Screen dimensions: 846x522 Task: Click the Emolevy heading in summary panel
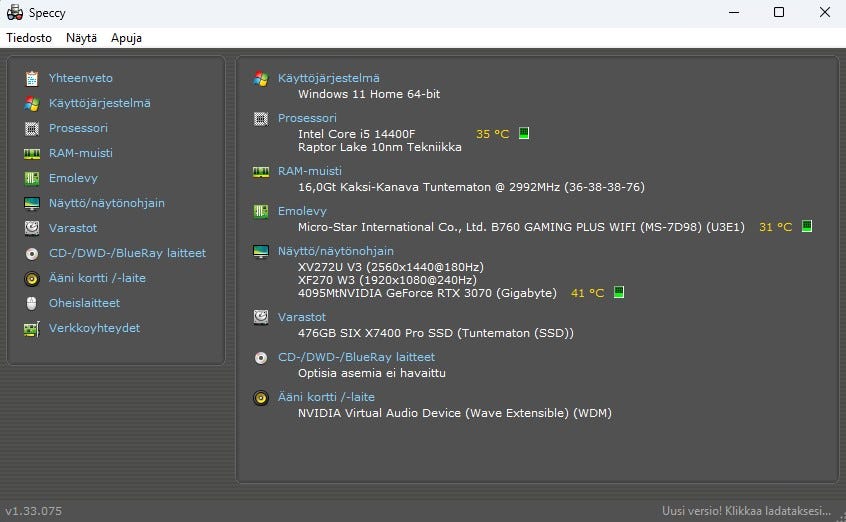tap(302, 211)
